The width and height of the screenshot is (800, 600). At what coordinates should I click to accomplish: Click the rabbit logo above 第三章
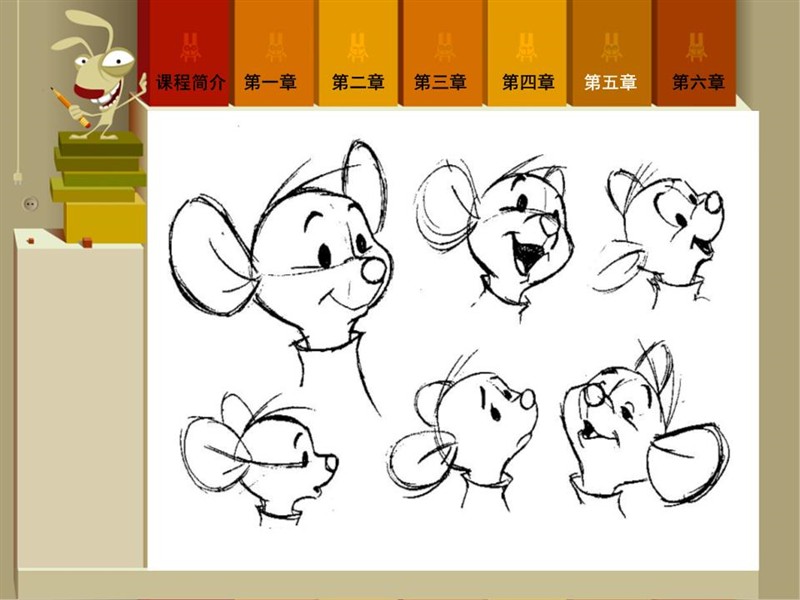[x=444, y=47]
